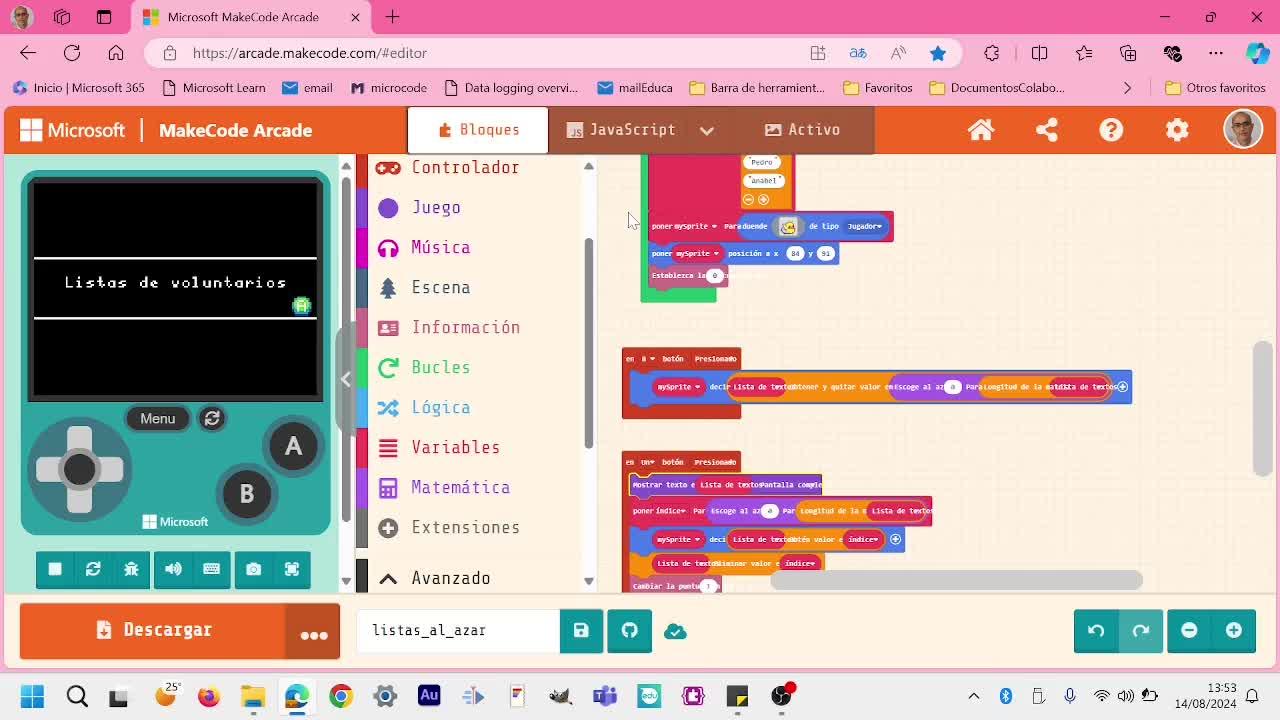
Task: Open Adobe Audition from taskbar
Action: click(429, 696)
